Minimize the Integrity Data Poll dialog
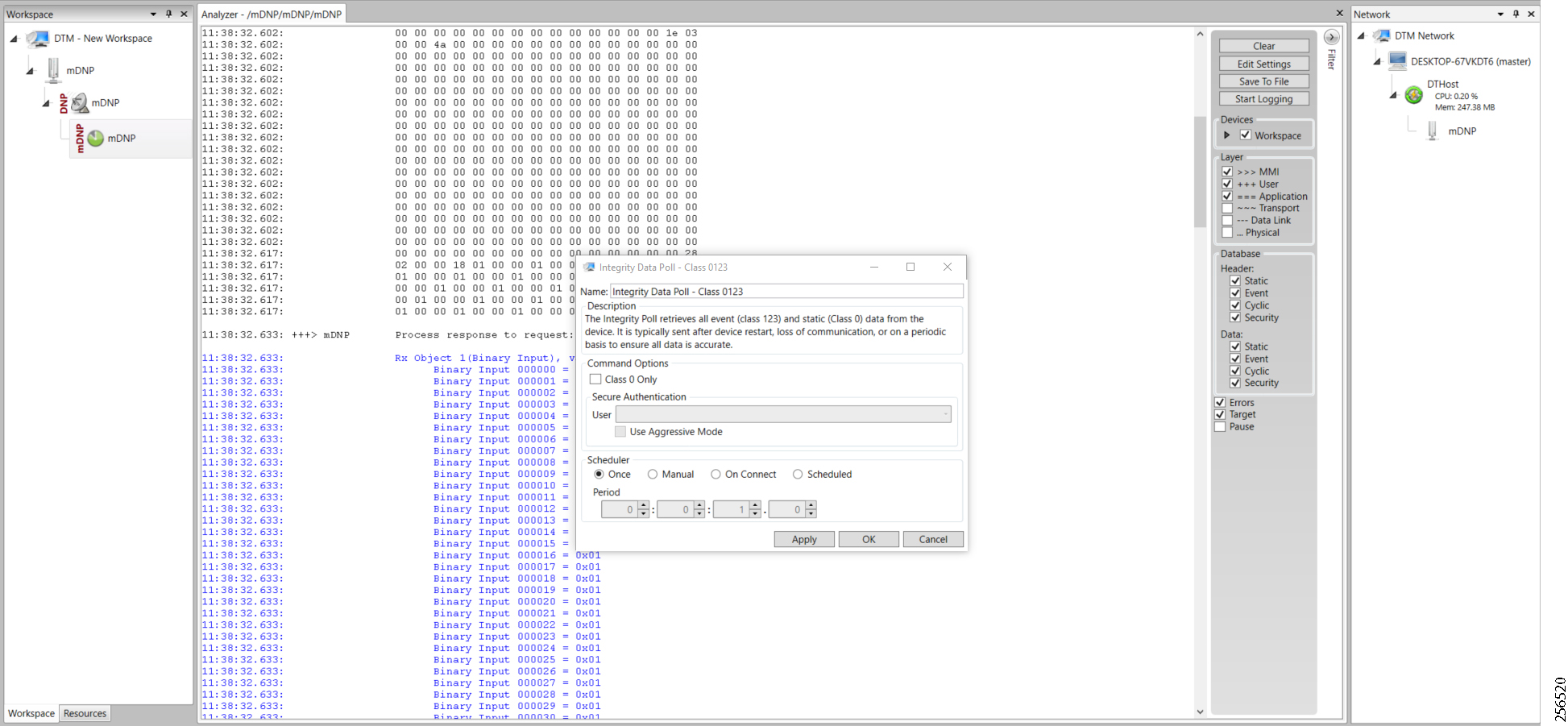This screenshot has width=1568, height=726. 873,267
